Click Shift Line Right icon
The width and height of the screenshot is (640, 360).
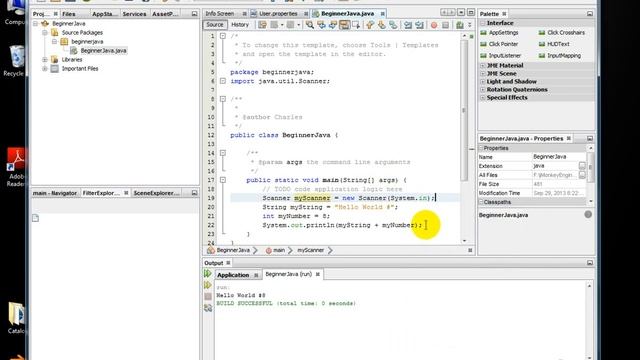(419, 25)
